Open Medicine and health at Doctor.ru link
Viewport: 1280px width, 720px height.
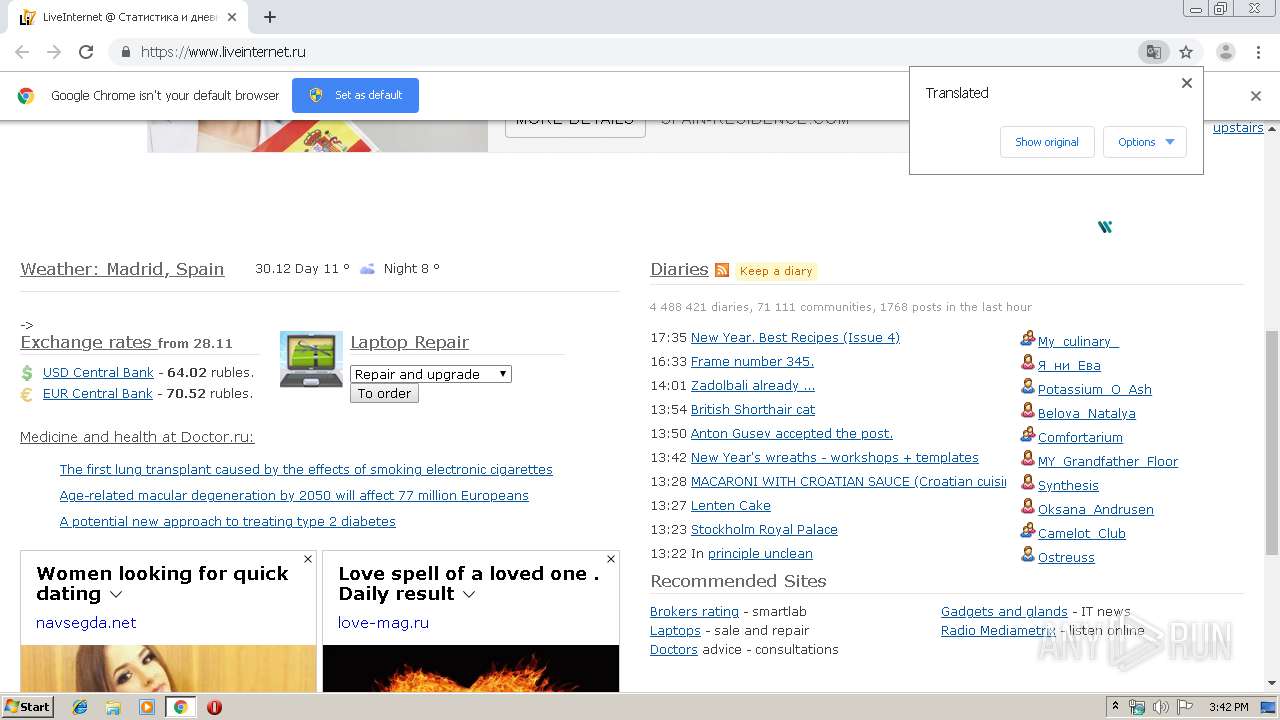pyautogui.click(x=137, y=437)
